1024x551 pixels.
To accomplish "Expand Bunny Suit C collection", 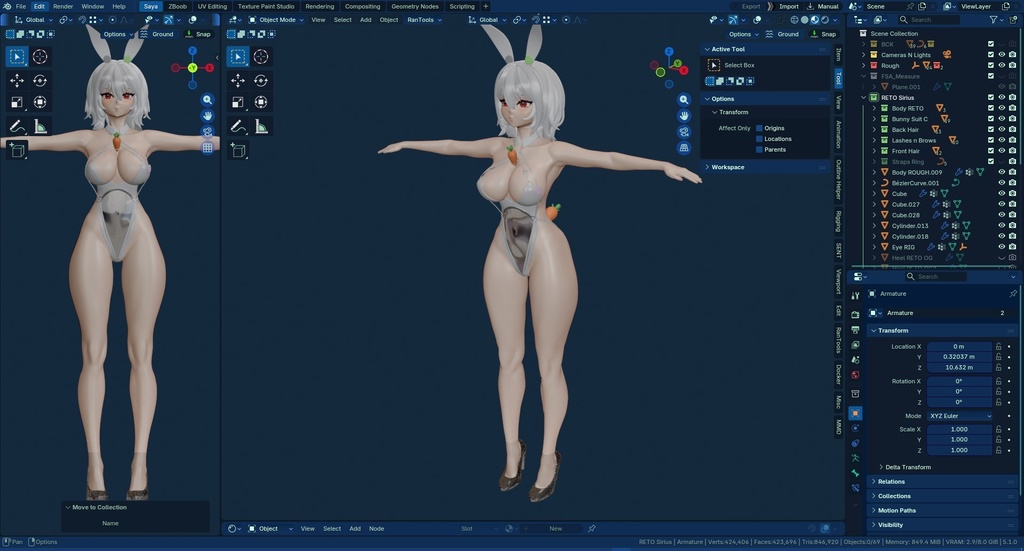I will [x=874, y=119].
